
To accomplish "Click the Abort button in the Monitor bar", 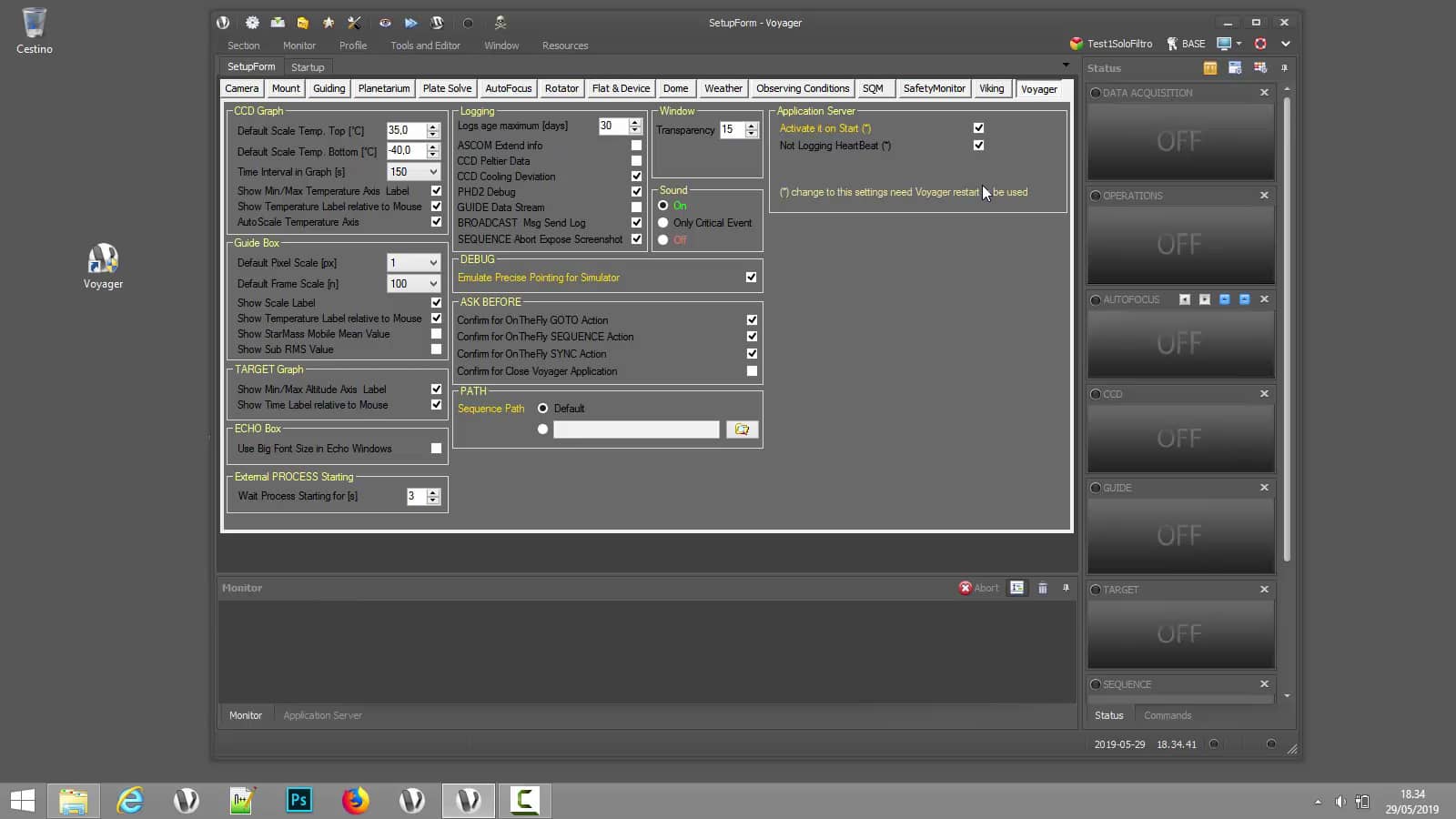I will click(x=979, y=588).
